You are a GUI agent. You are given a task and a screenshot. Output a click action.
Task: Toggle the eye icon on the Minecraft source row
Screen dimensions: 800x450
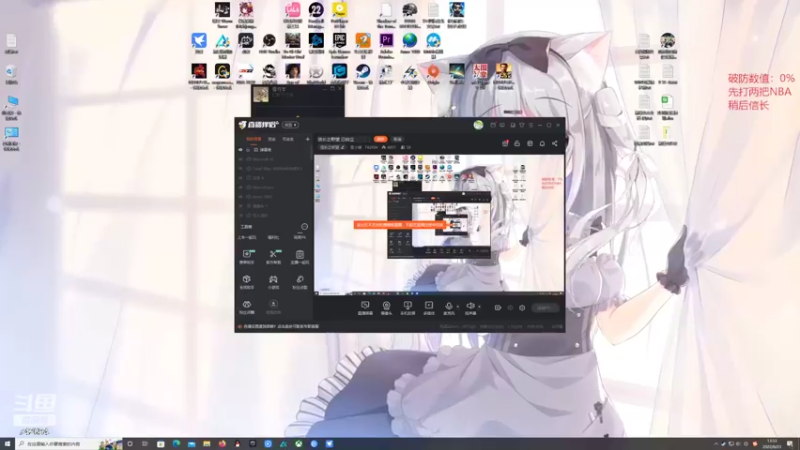[240, 159]
